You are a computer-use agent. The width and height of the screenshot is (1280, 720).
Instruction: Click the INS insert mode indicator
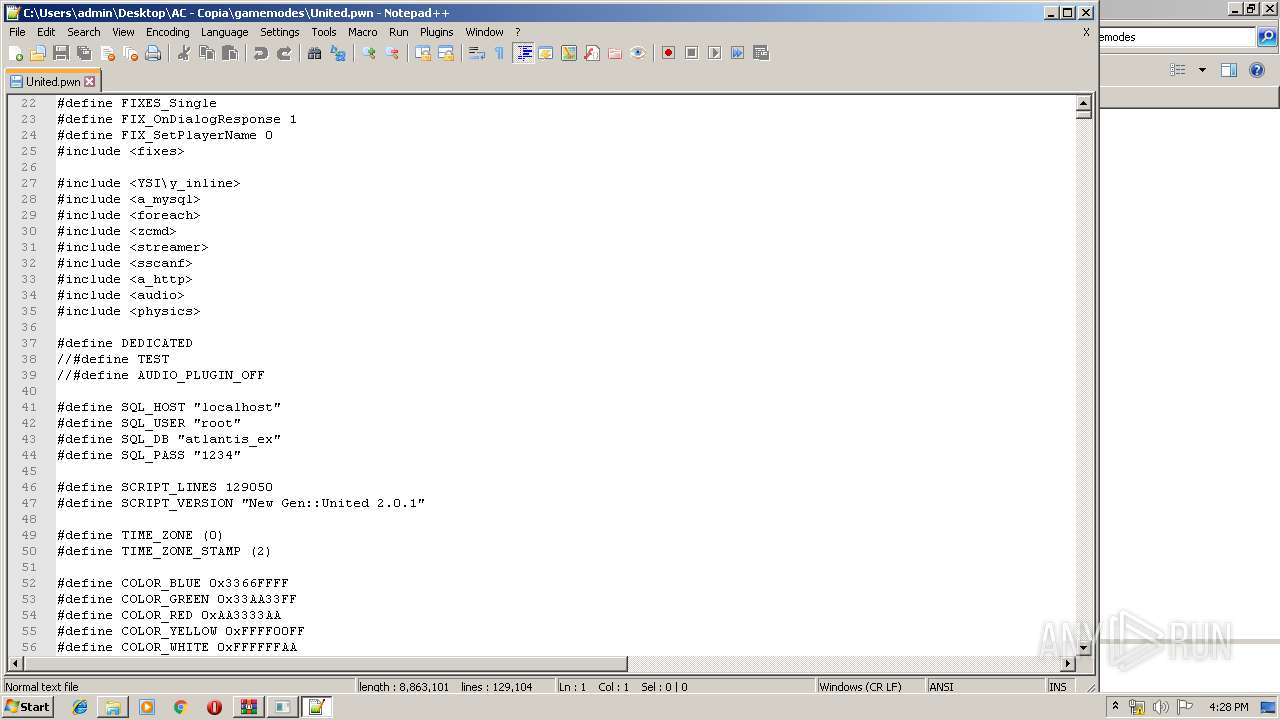click(x=1058, y=687)
